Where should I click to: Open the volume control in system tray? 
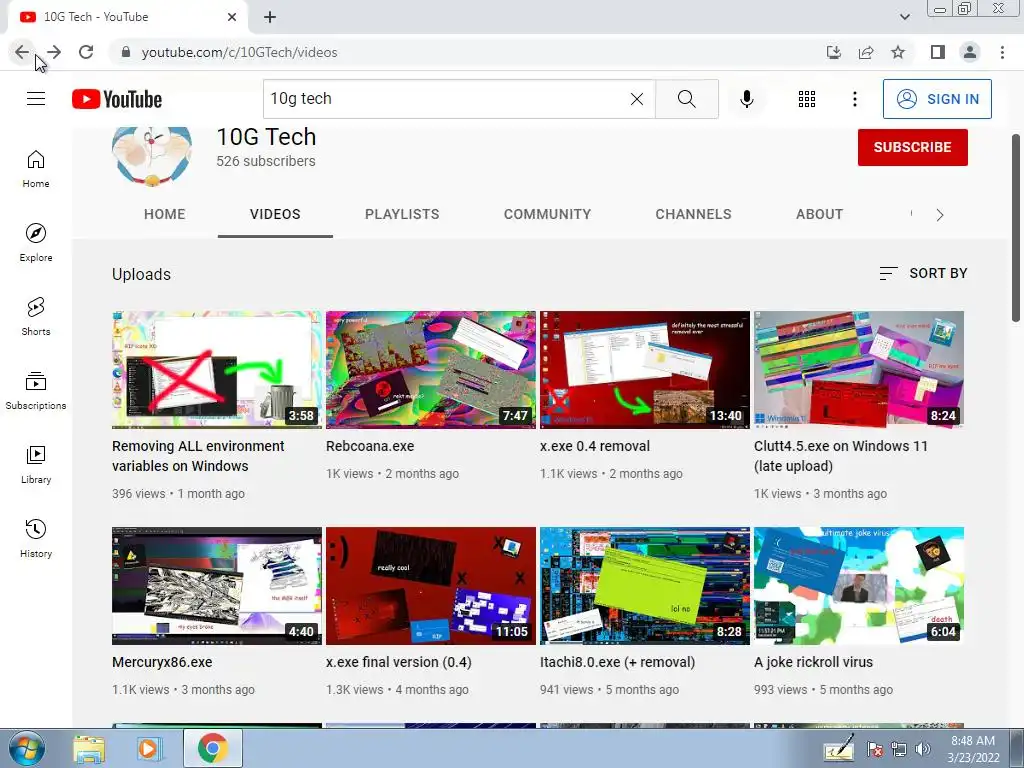pyautogui.click(x=923, y=749)
